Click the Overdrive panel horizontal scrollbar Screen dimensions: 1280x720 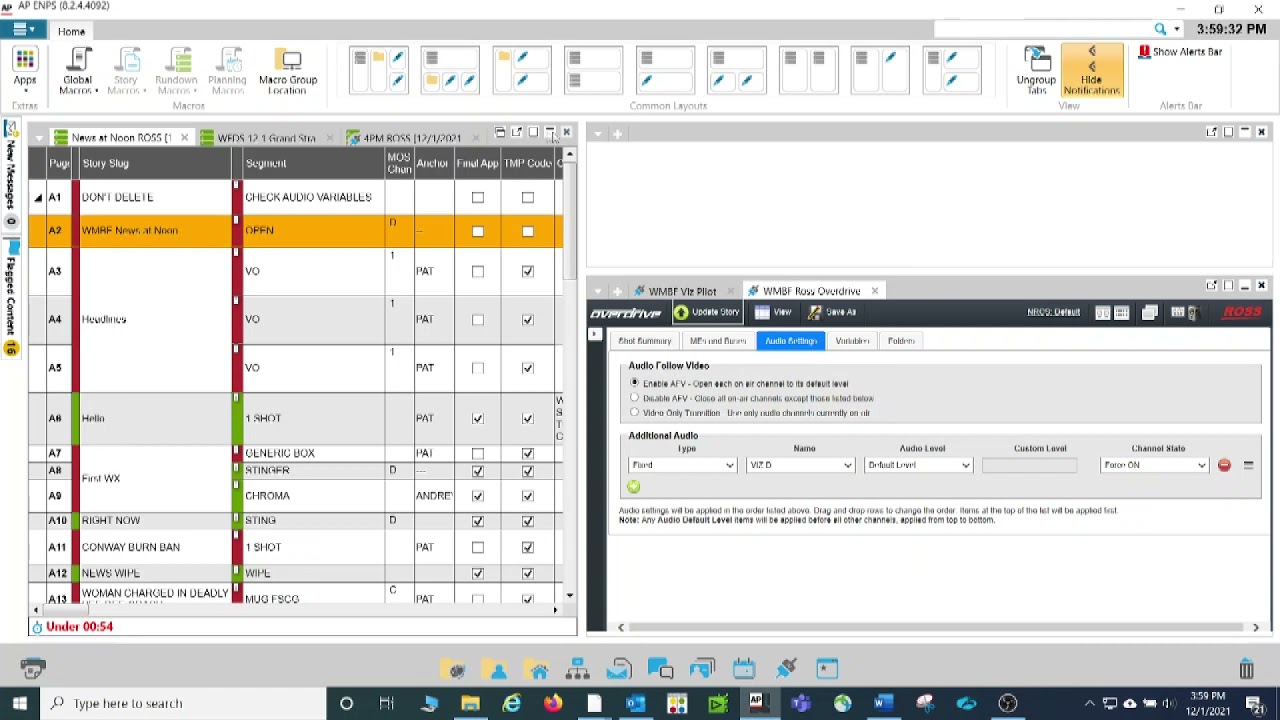pos(938,627)
